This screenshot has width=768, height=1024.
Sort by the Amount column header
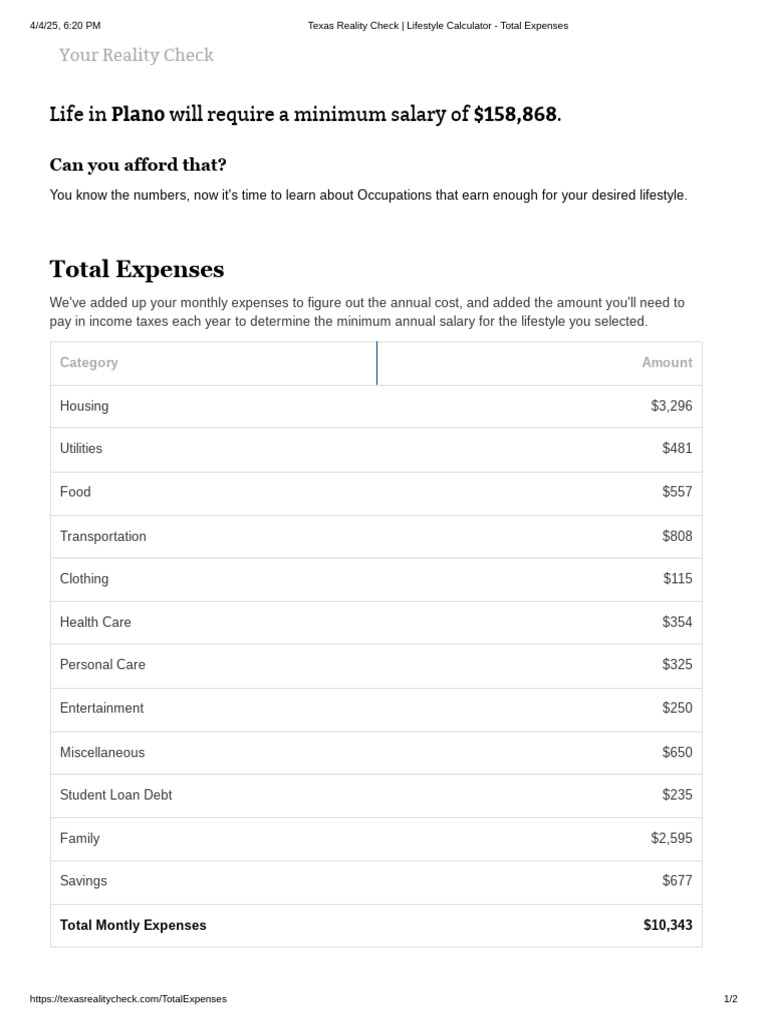(666, 363)
